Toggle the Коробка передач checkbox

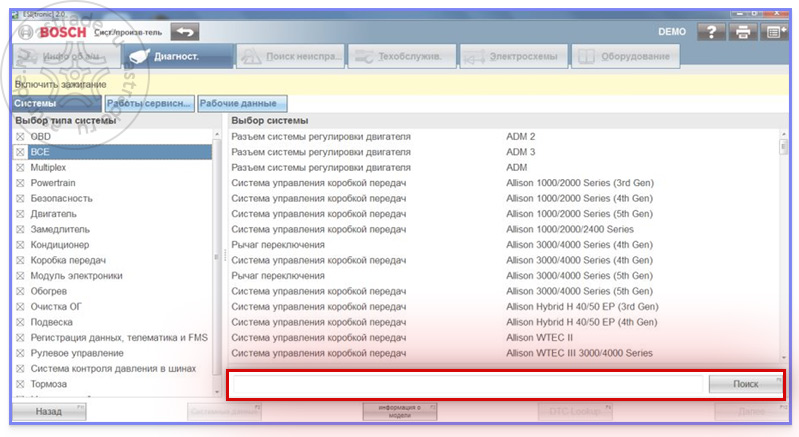tap(20, 260)
